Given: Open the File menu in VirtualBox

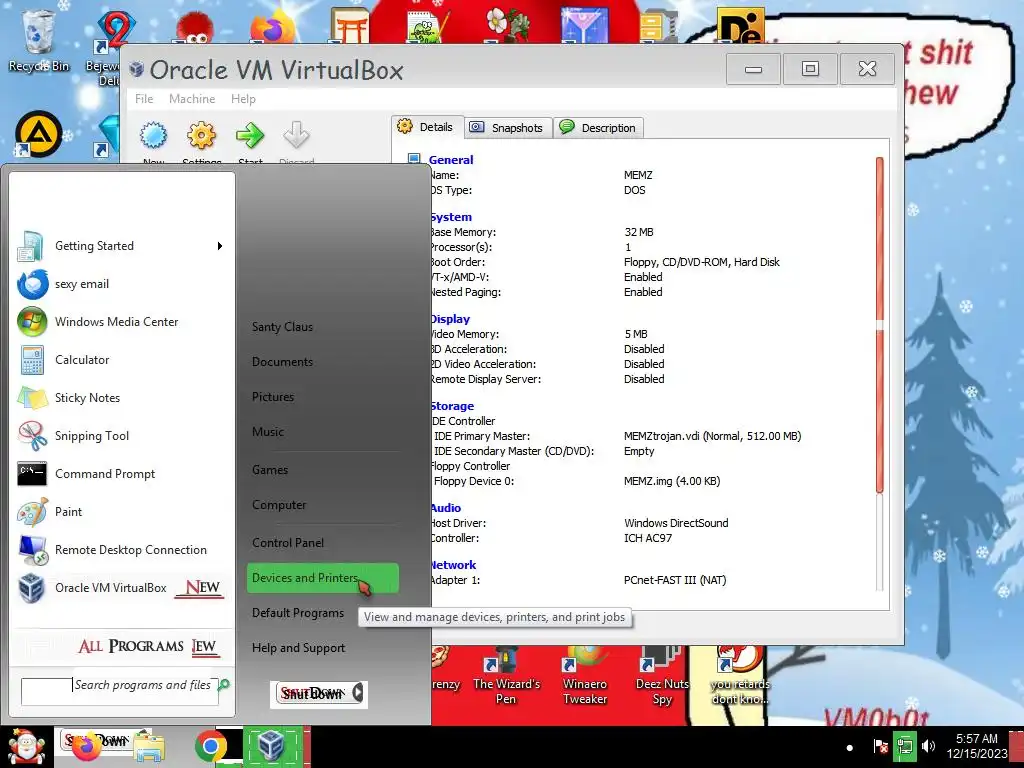Looking at the screenshot, I should (144, 99).
